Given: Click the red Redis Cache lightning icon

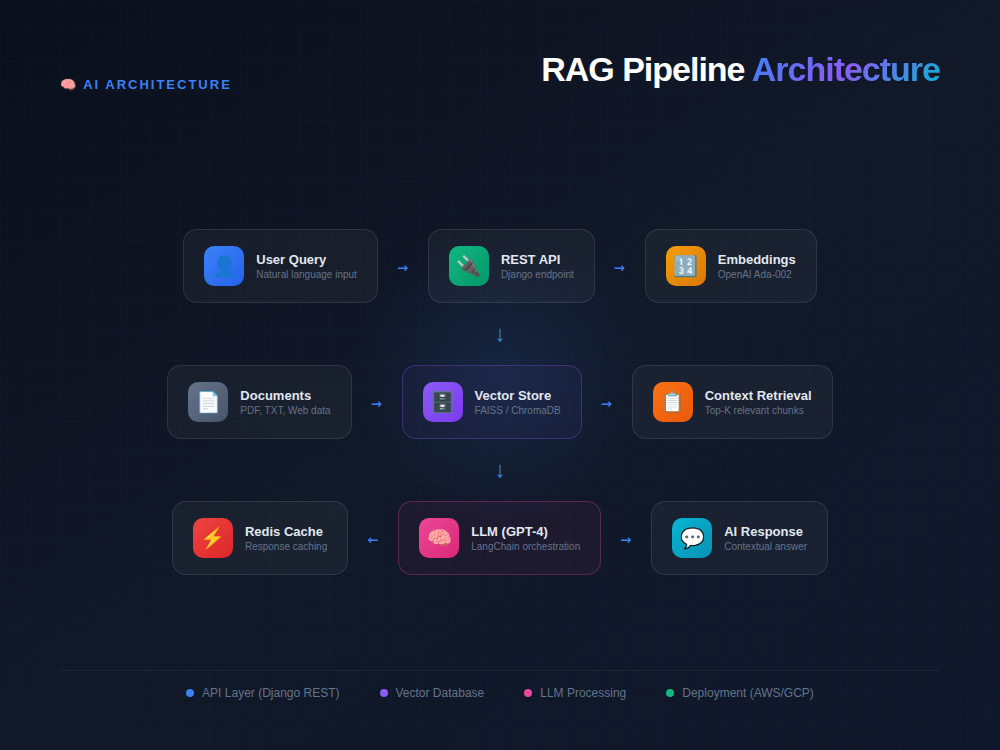Looking at the screenshot, I should tap(213, 538).
